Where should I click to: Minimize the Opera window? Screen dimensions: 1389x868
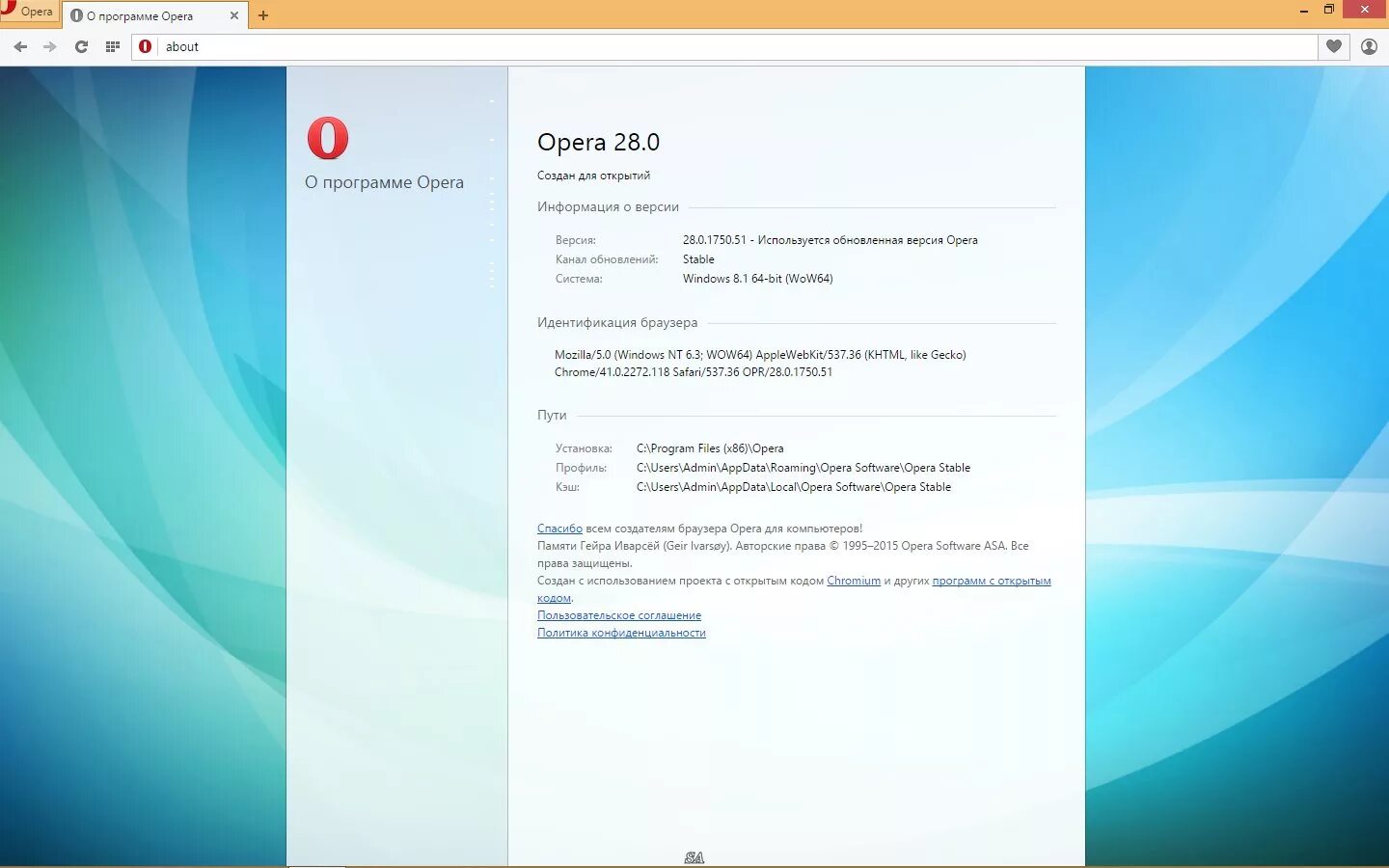pyautogui.click(x=1303, y=11)
